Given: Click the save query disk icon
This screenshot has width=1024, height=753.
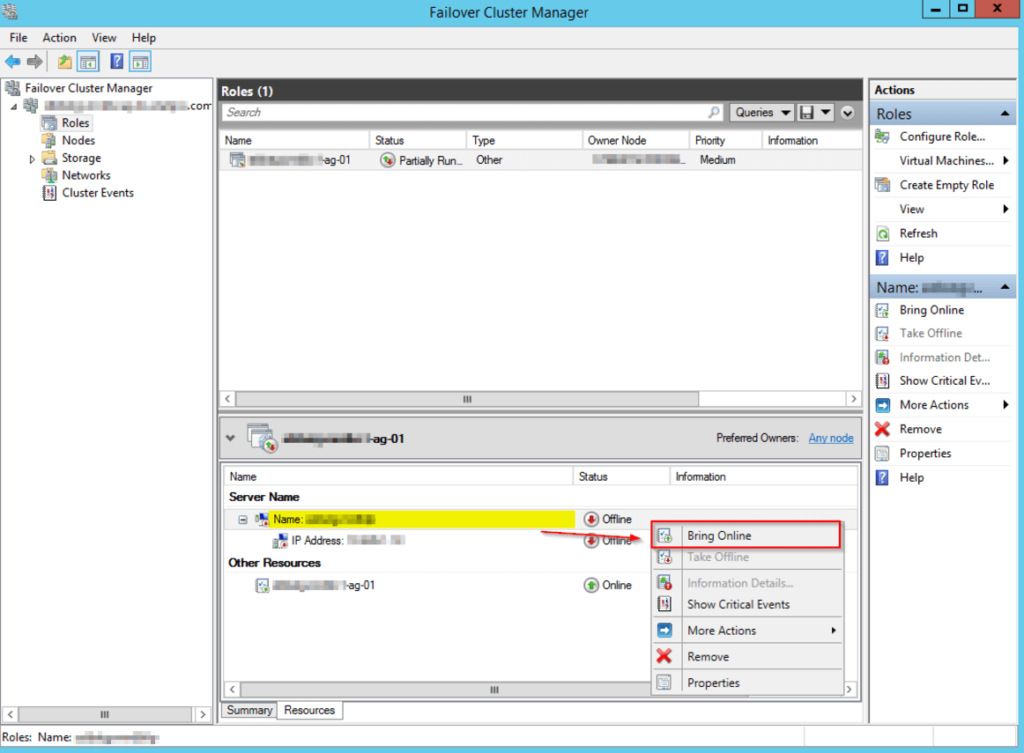Looking at the screenshot, I should (807, 112).
